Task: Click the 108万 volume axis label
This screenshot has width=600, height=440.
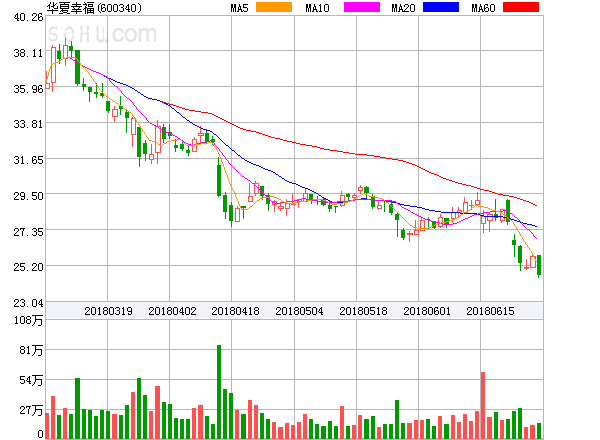Action: coord(28,320)
